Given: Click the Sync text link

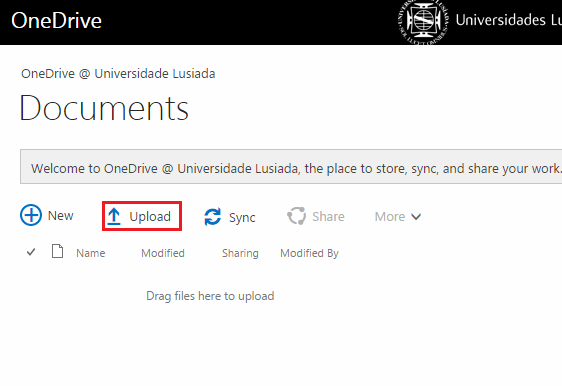Looking at the screenshot, I should click(x=242, y=218).
